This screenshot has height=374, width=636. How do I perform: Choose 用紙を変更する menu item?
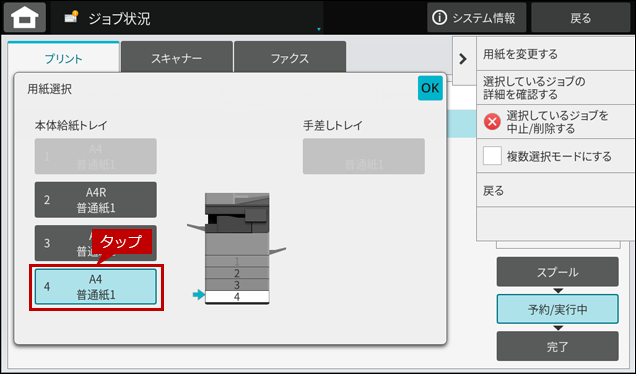coord(555,54)
